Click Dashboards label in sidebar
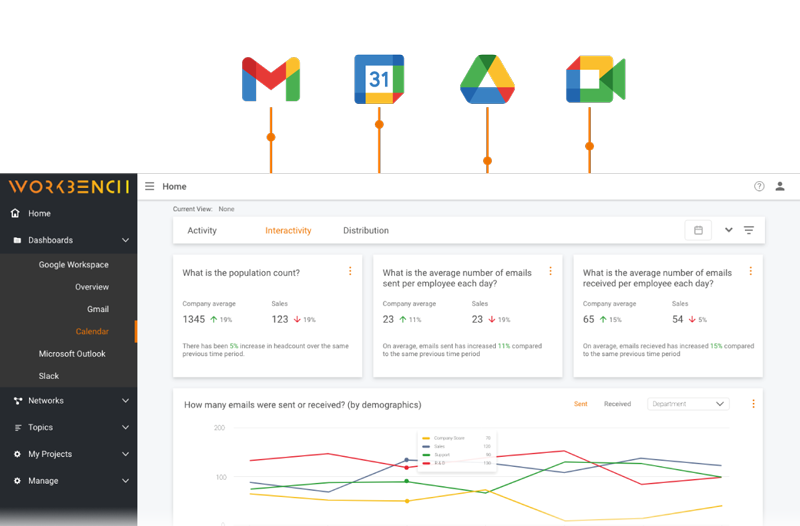800x526 pixels. tap(51, 240)
